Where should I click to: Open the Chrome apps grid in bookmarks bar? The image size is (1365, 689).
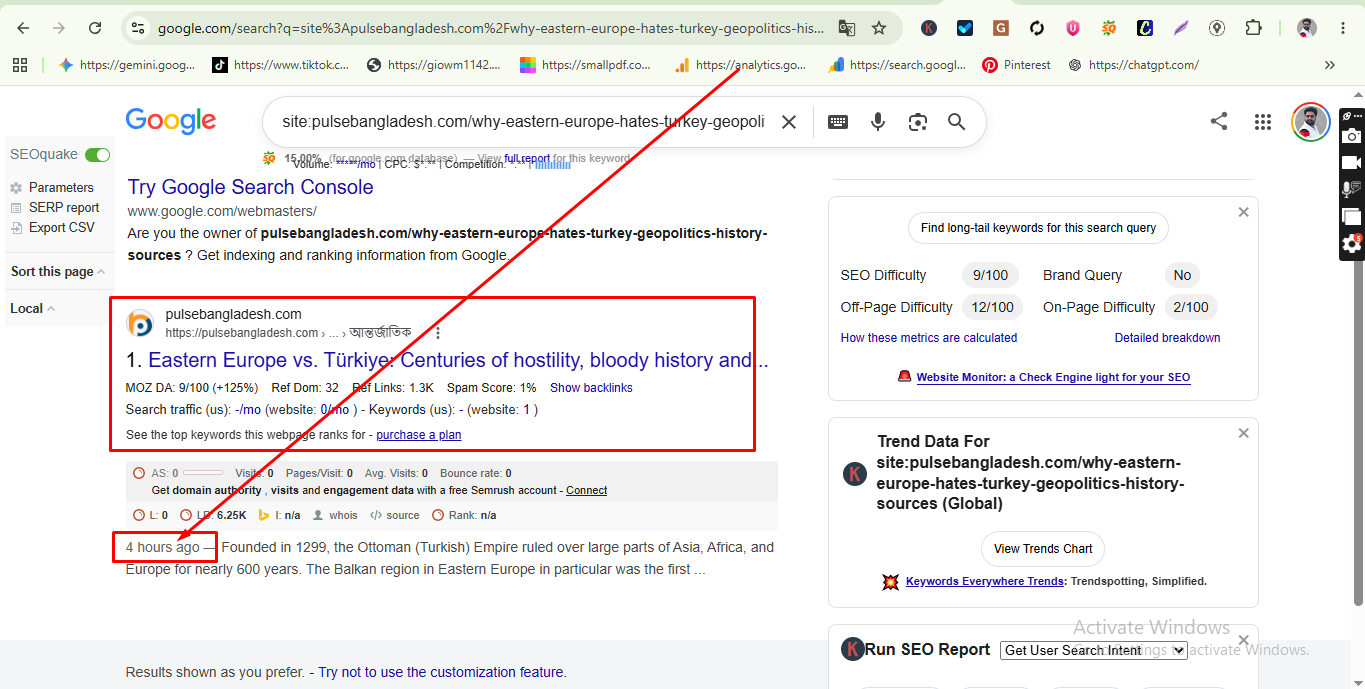(20, 65)
